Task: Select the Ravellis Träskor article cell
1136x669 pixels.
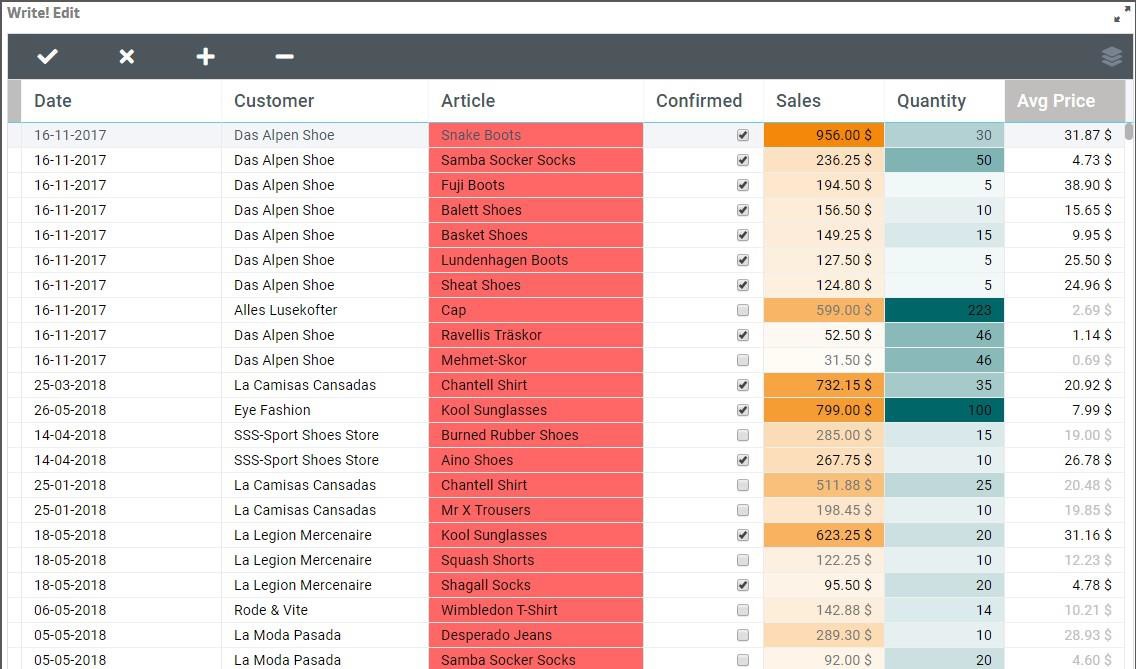Action: point(536,335)
